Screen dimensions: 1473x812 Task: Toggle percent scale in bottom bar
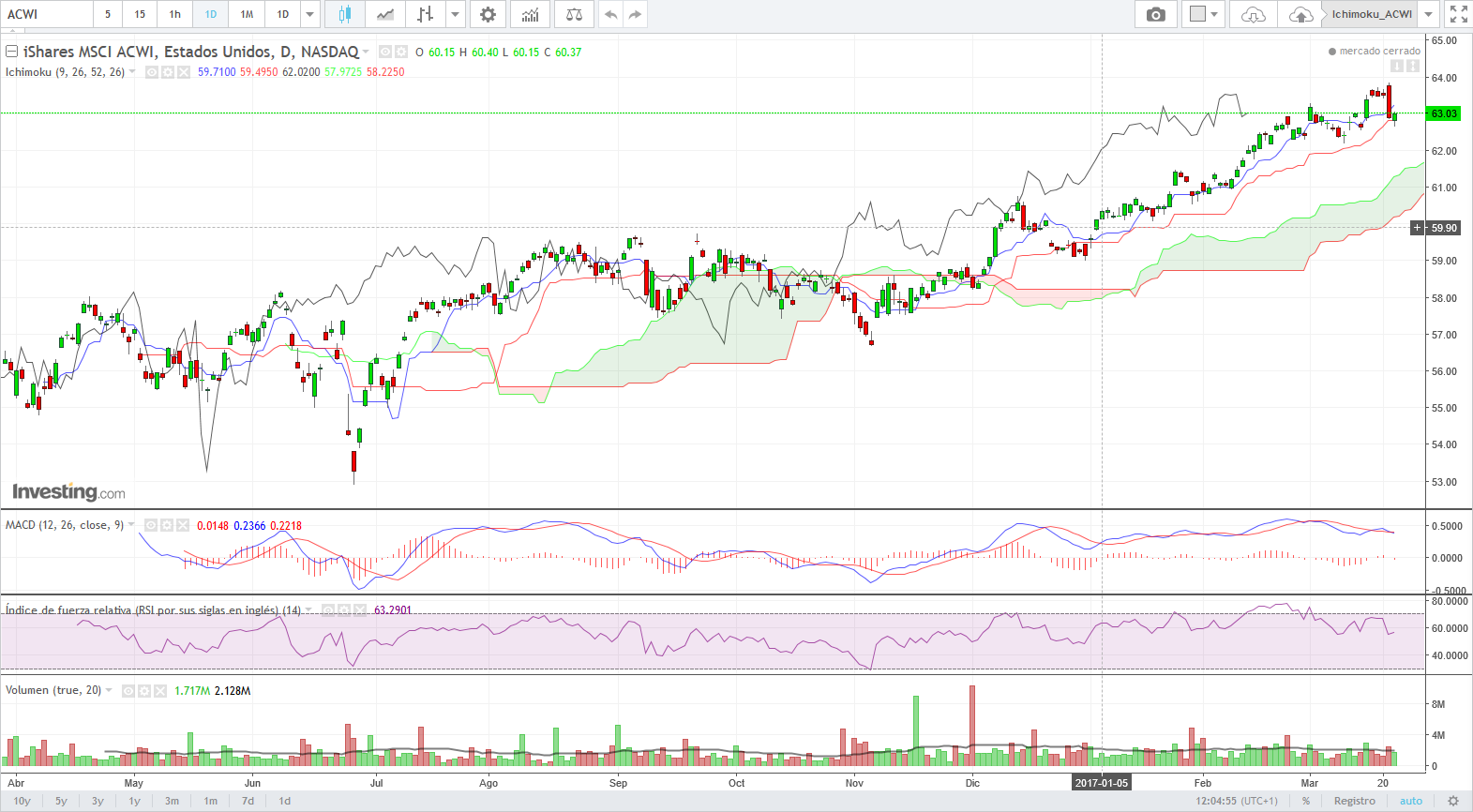click(x=1306, y=801)
